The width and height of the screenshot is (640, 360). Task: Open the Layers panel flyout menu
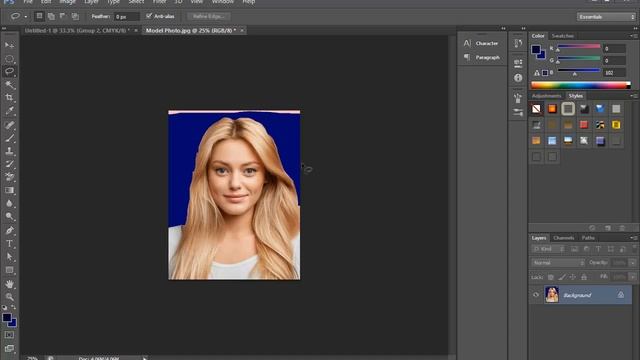(634, 238)
